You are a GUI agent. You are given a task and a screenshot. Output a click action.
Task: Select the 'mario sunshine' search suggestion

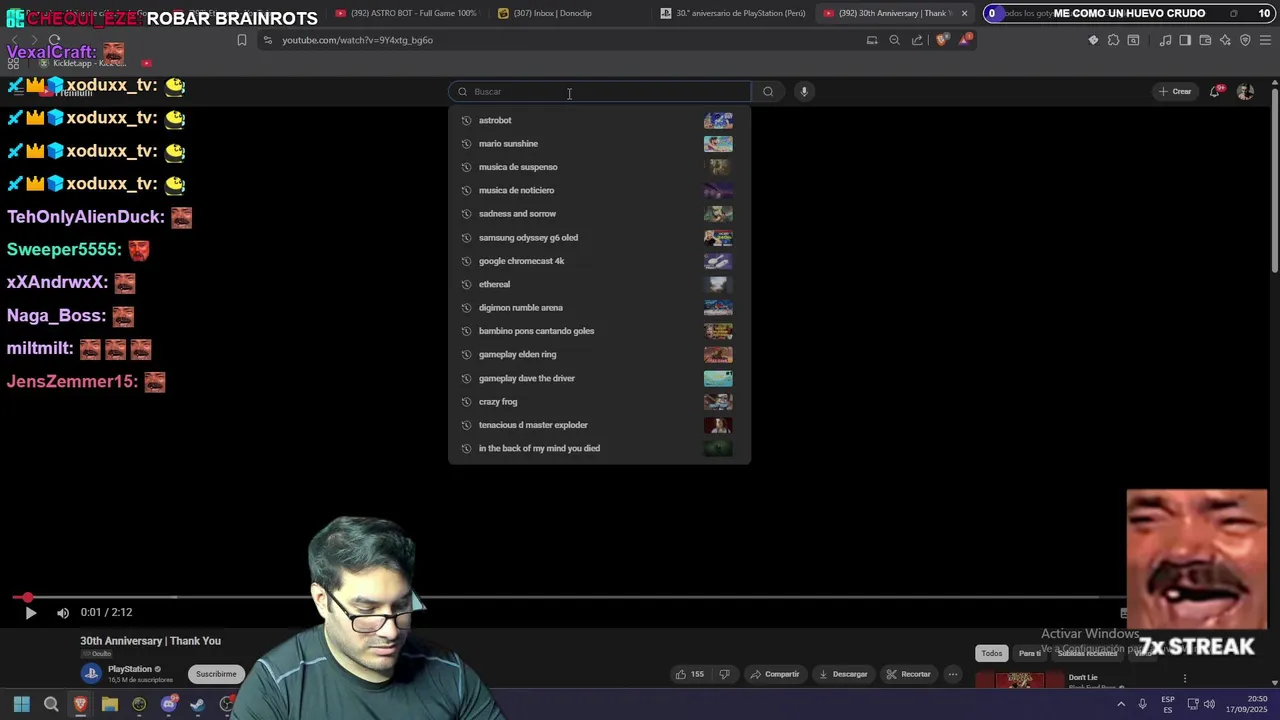click(599, 144)
